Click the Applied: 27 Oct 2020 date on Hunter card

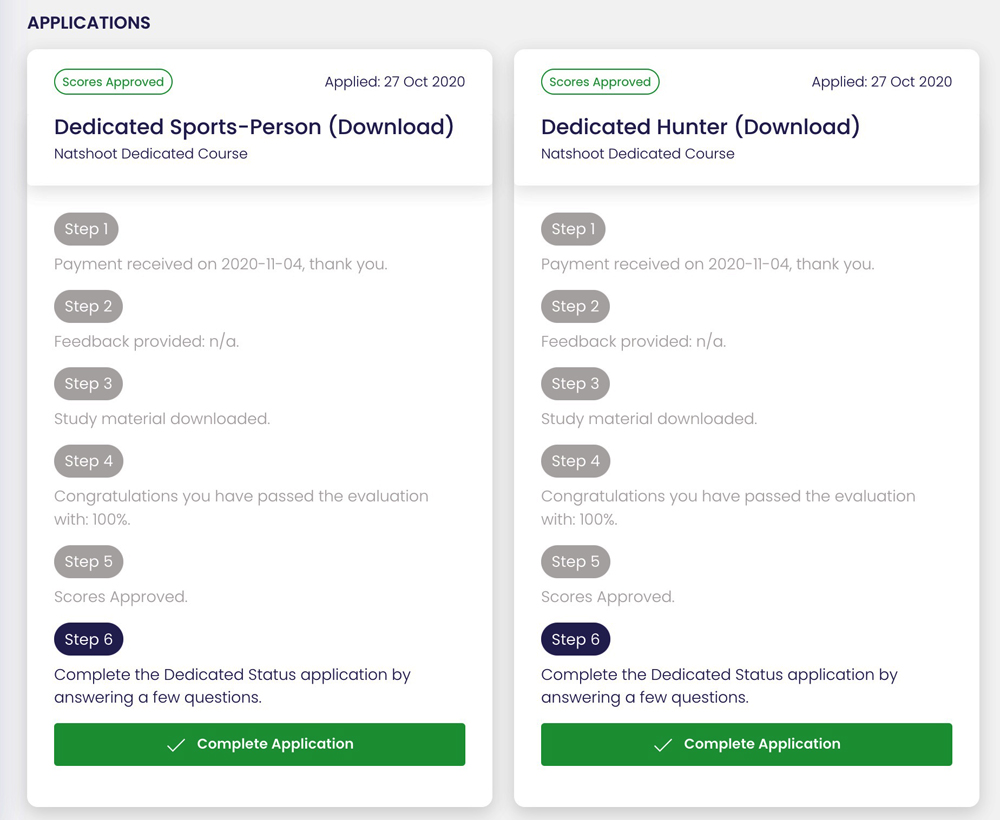(x=881, y=82)
